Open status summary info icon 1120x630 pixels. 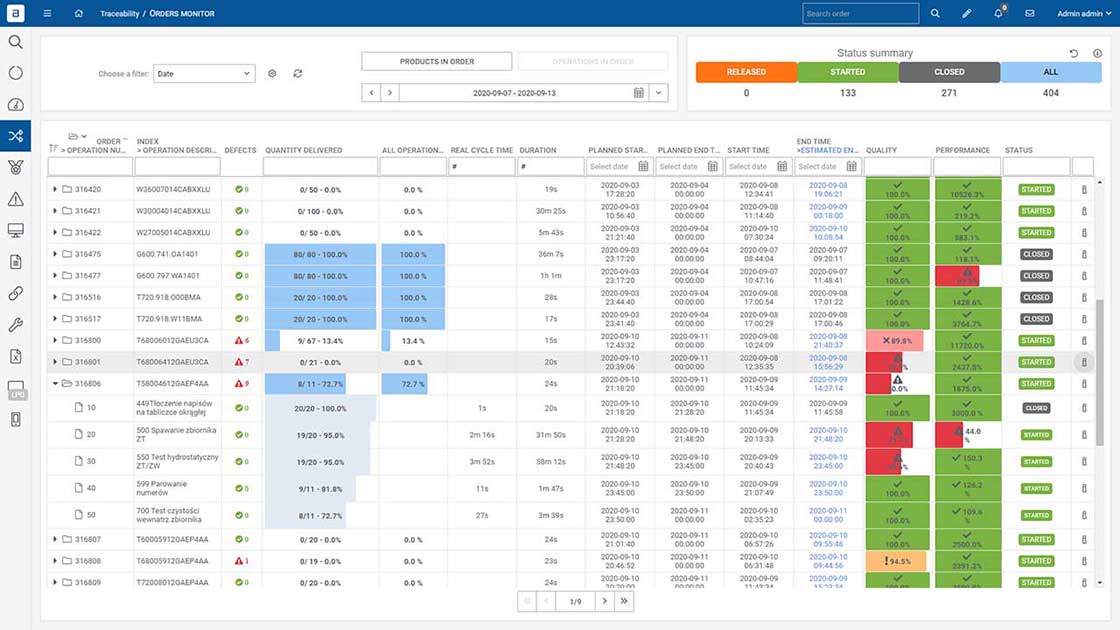(x=1097, y=54)
